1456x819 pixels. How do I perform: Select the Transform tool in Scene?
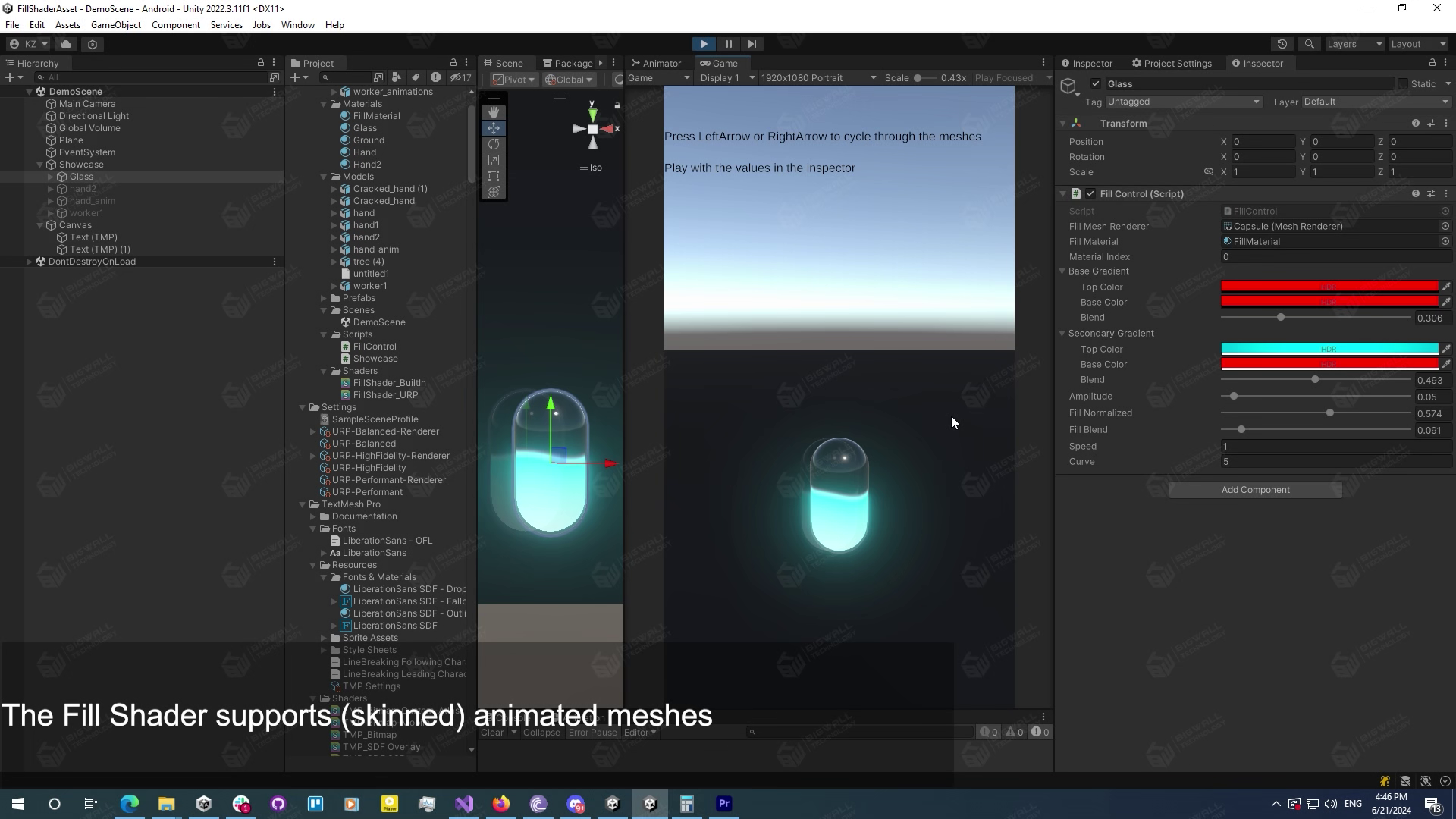coord(494,192)
